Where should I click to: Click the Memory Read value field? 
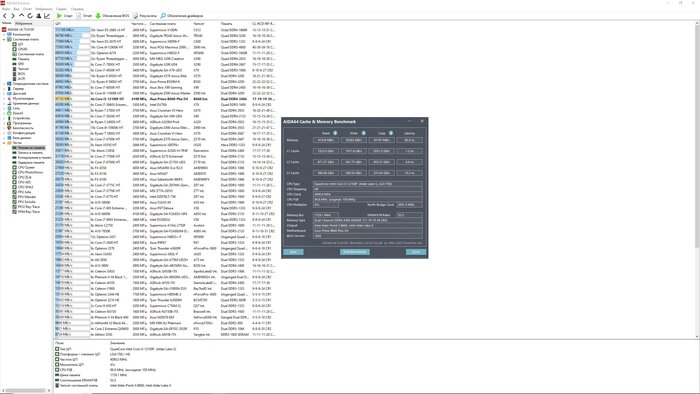point(325,140)
